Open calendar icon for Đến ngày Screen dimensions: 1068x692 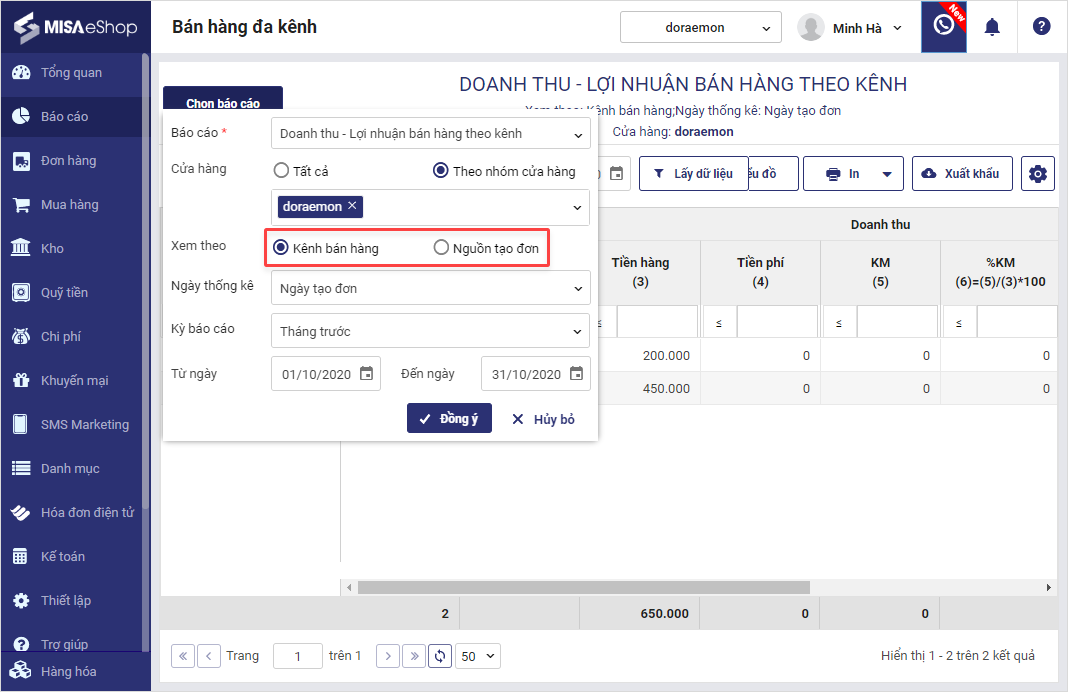point(576,373)
